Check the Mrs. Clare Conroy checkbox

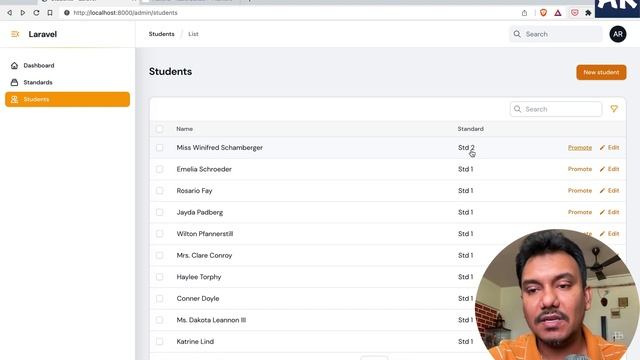[x=160, y=256]
